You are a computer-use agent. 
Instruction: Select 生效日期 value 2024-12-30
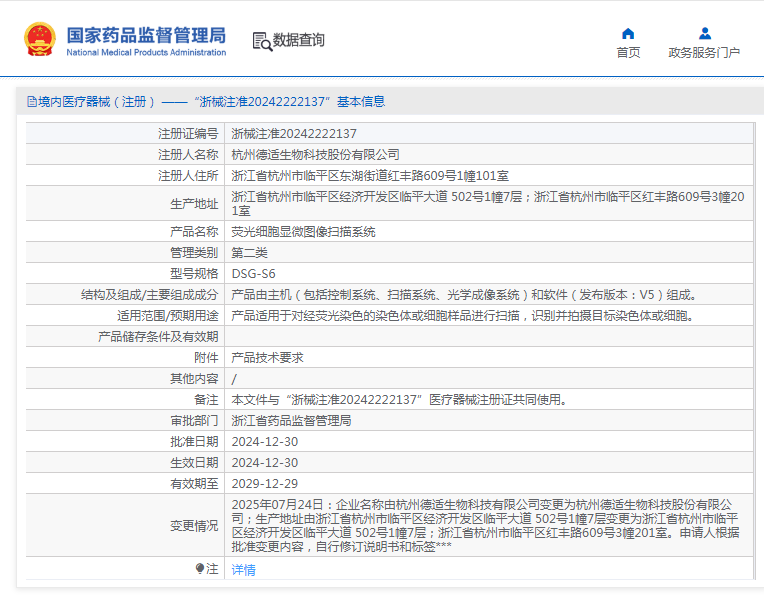[265, 463]
